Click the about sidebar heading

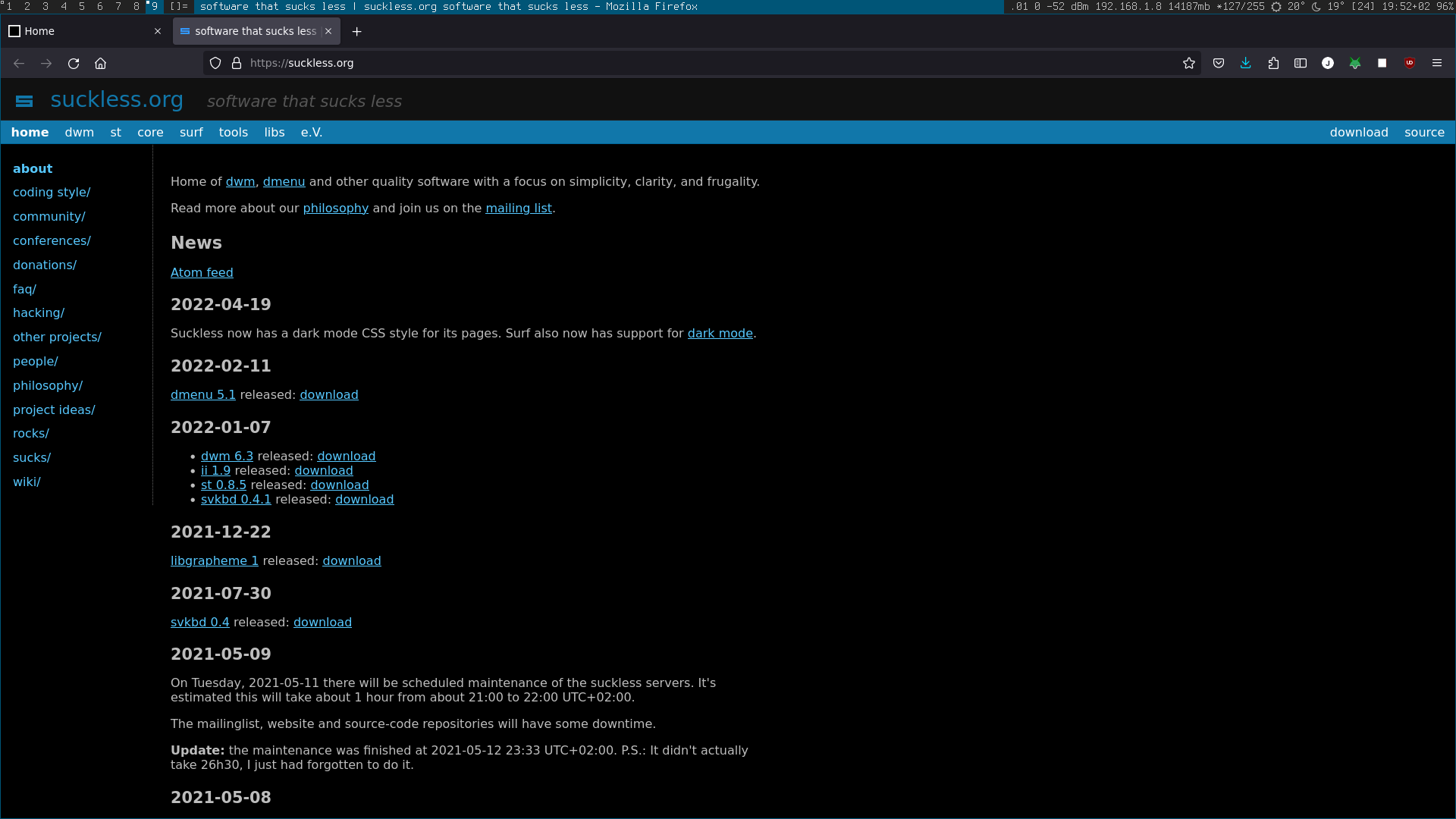click(33, 169)
